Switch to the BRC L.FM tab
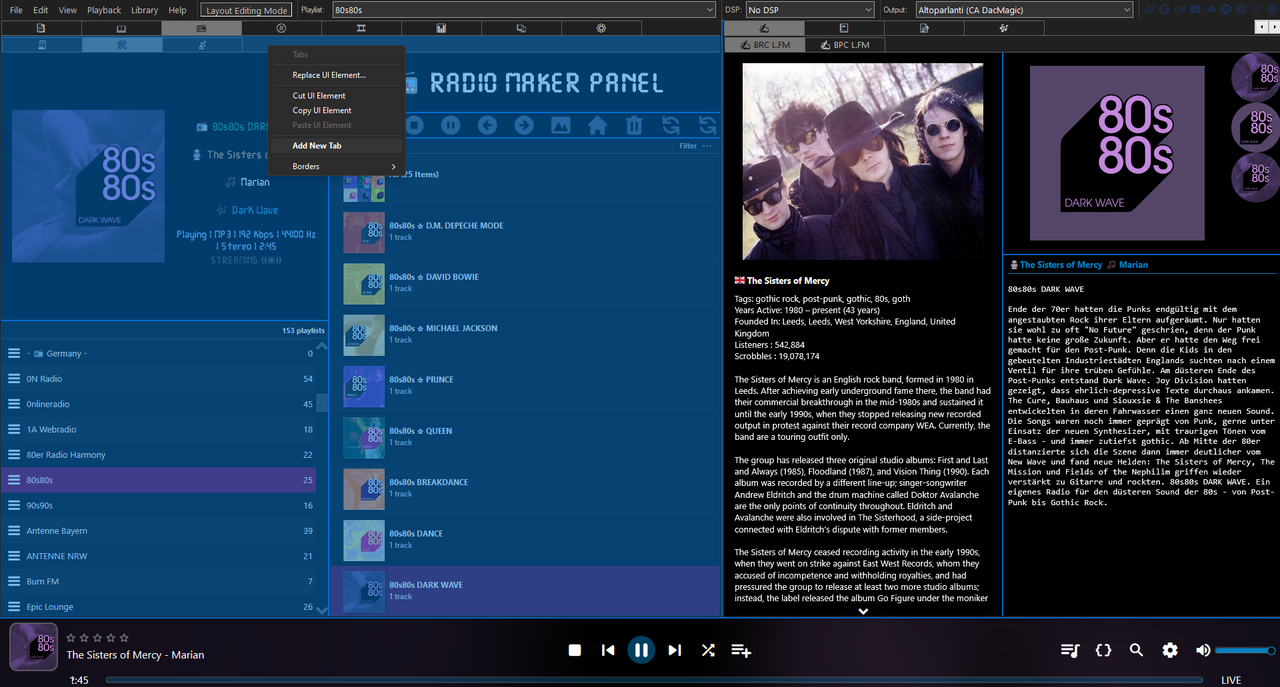 [x=764, y=45]
